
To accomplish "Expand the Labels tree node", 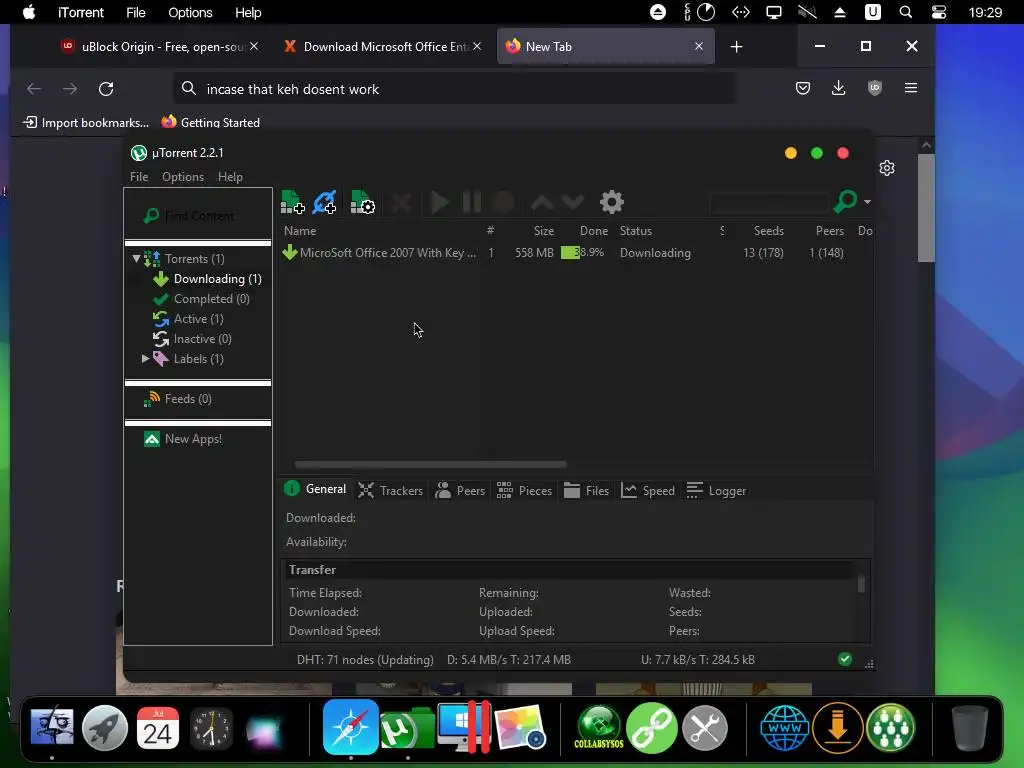I will point(146,359).
